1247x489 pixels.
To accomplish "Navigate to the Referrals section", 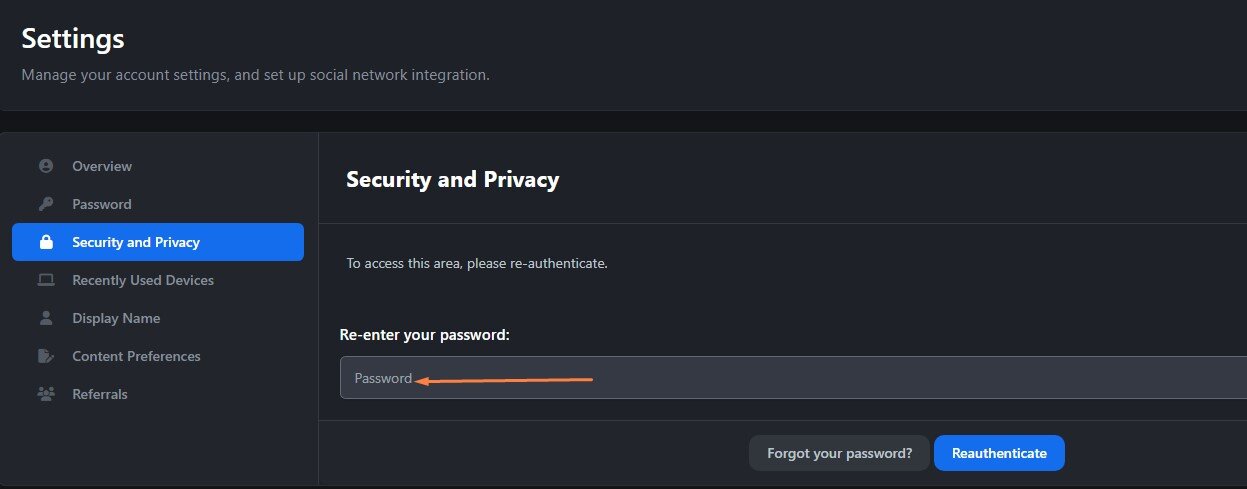I will (x=158, y=394).
